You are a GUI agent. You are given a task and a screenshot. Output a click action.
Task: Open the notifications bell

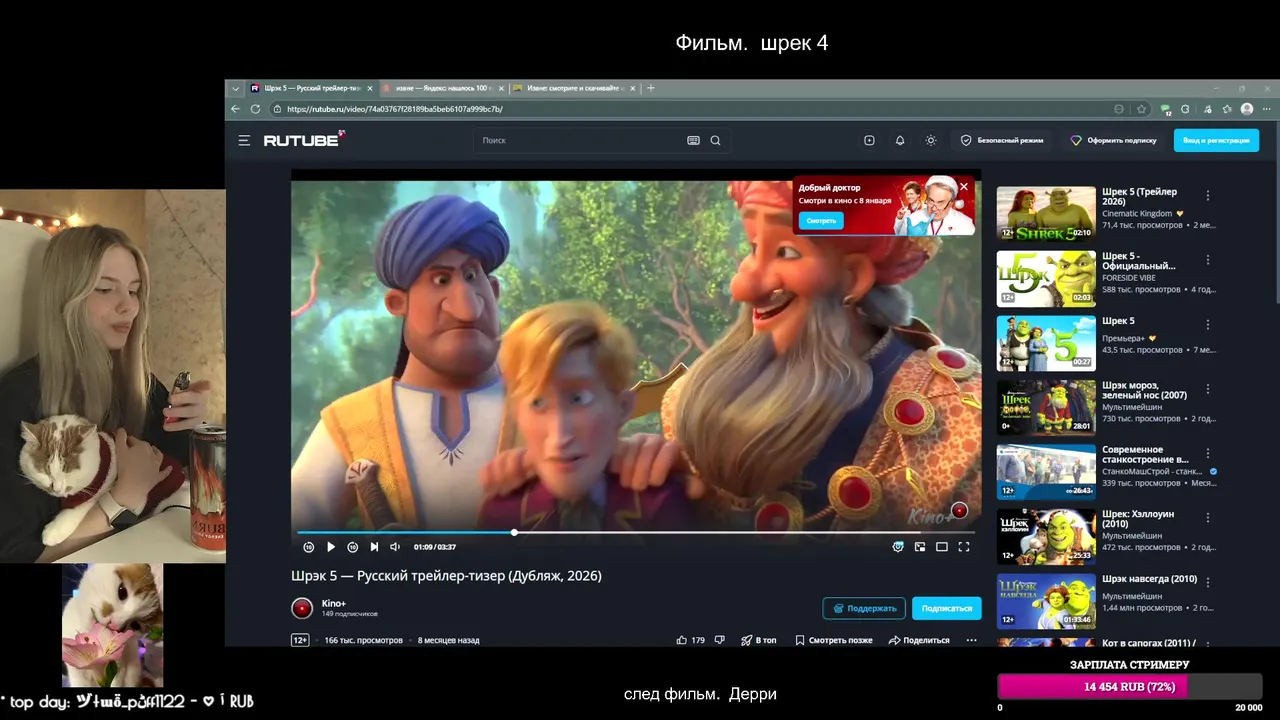click(x=900, y=141)
